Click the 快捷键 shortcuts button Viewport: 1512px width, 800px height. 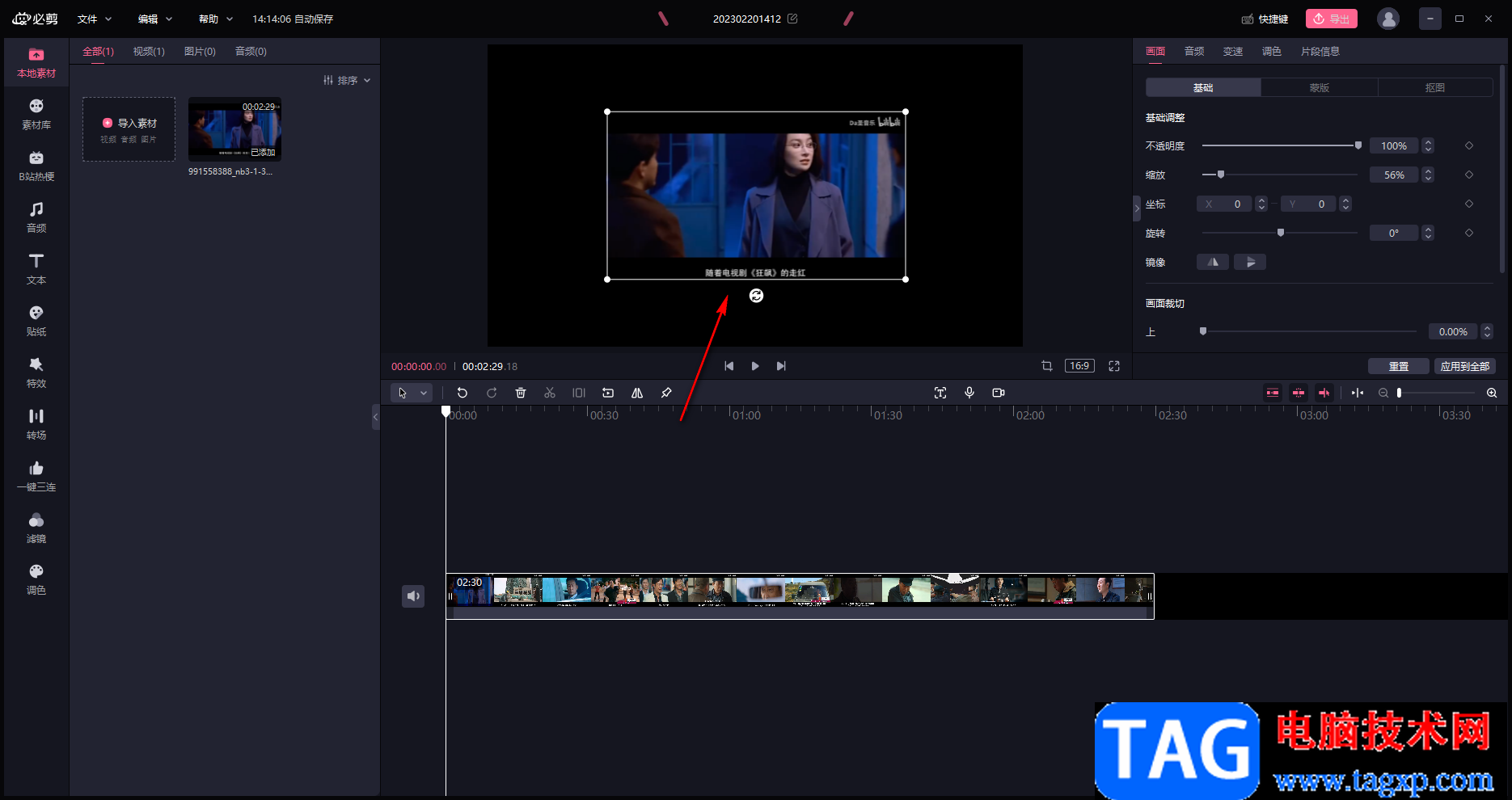(1265, 19)
